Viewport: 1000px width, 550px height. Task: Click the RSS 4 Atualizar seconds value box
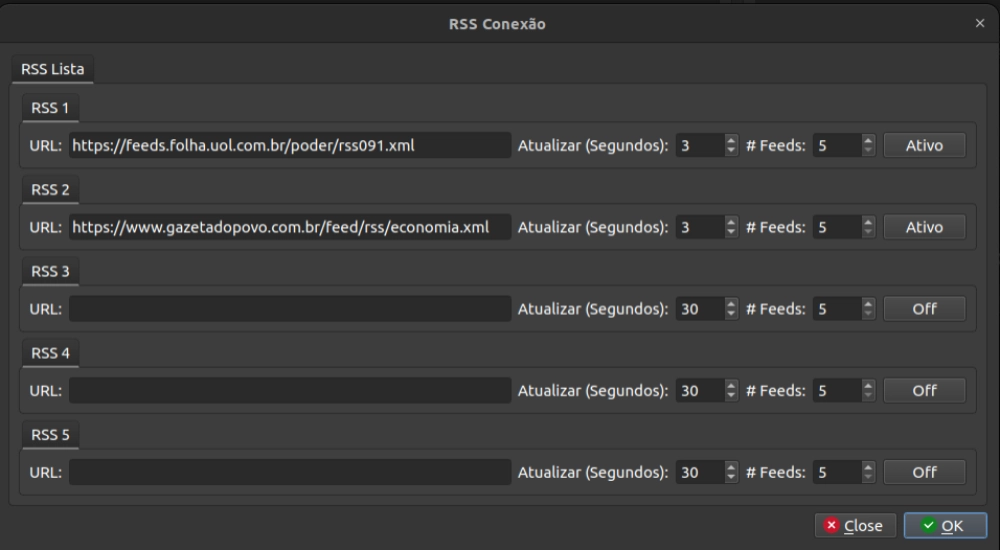coord(699,391)
